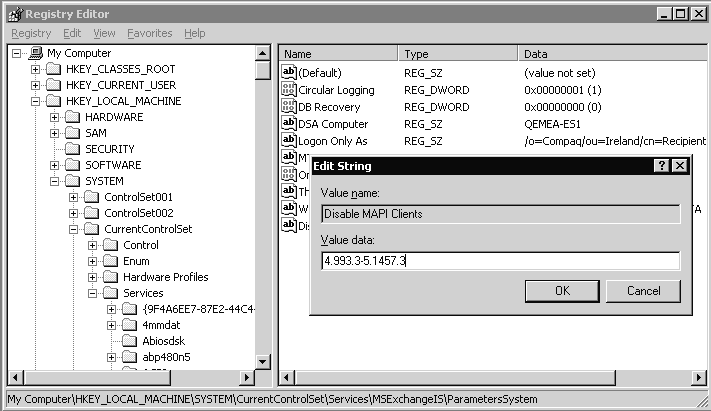Expand the HKEY_CLASSES_ROOT key
711x411 pixels.
click(36, 69)
